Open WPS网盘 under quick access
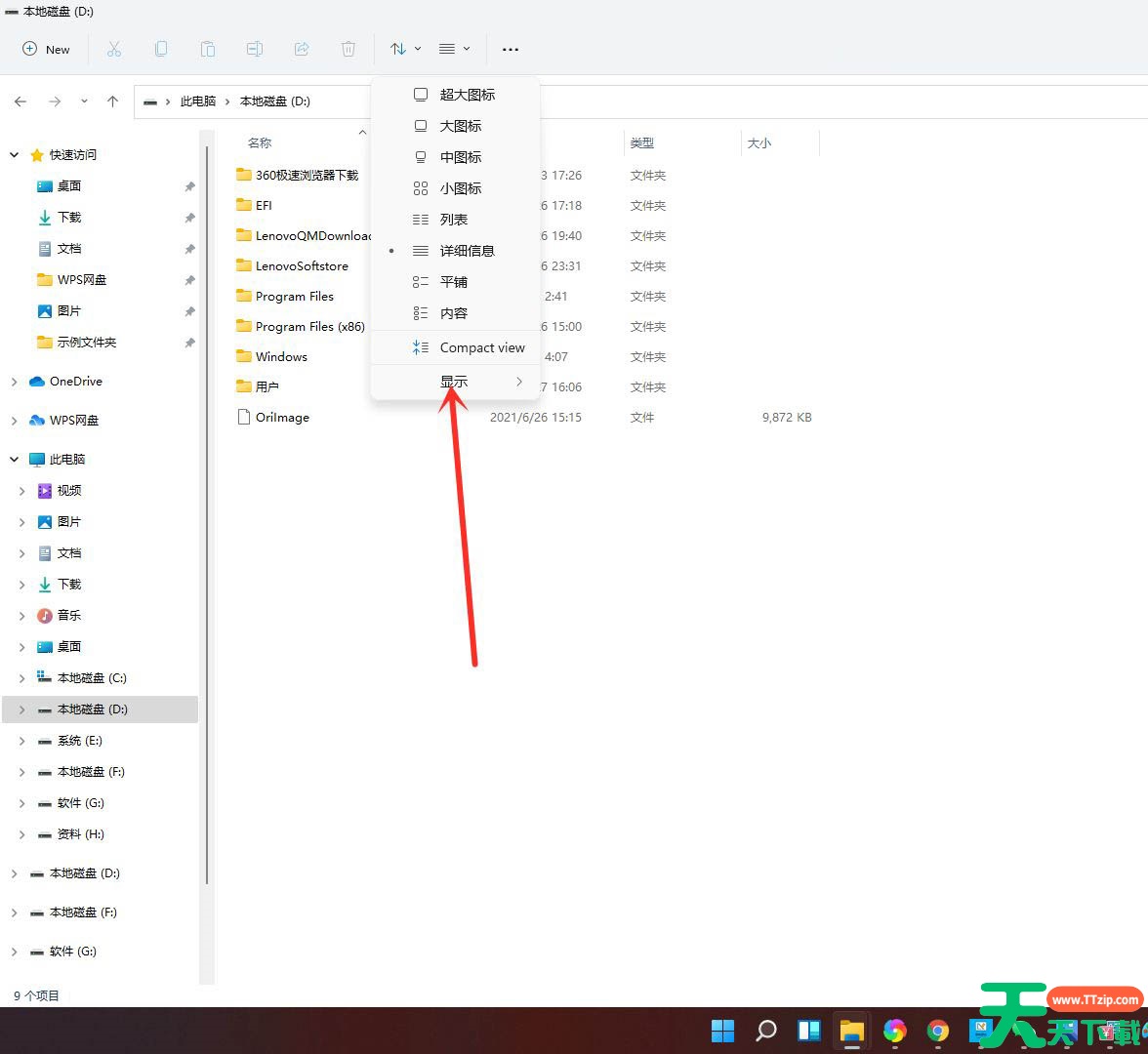This screenshot has width=1148, height=1054. (71, 280)
